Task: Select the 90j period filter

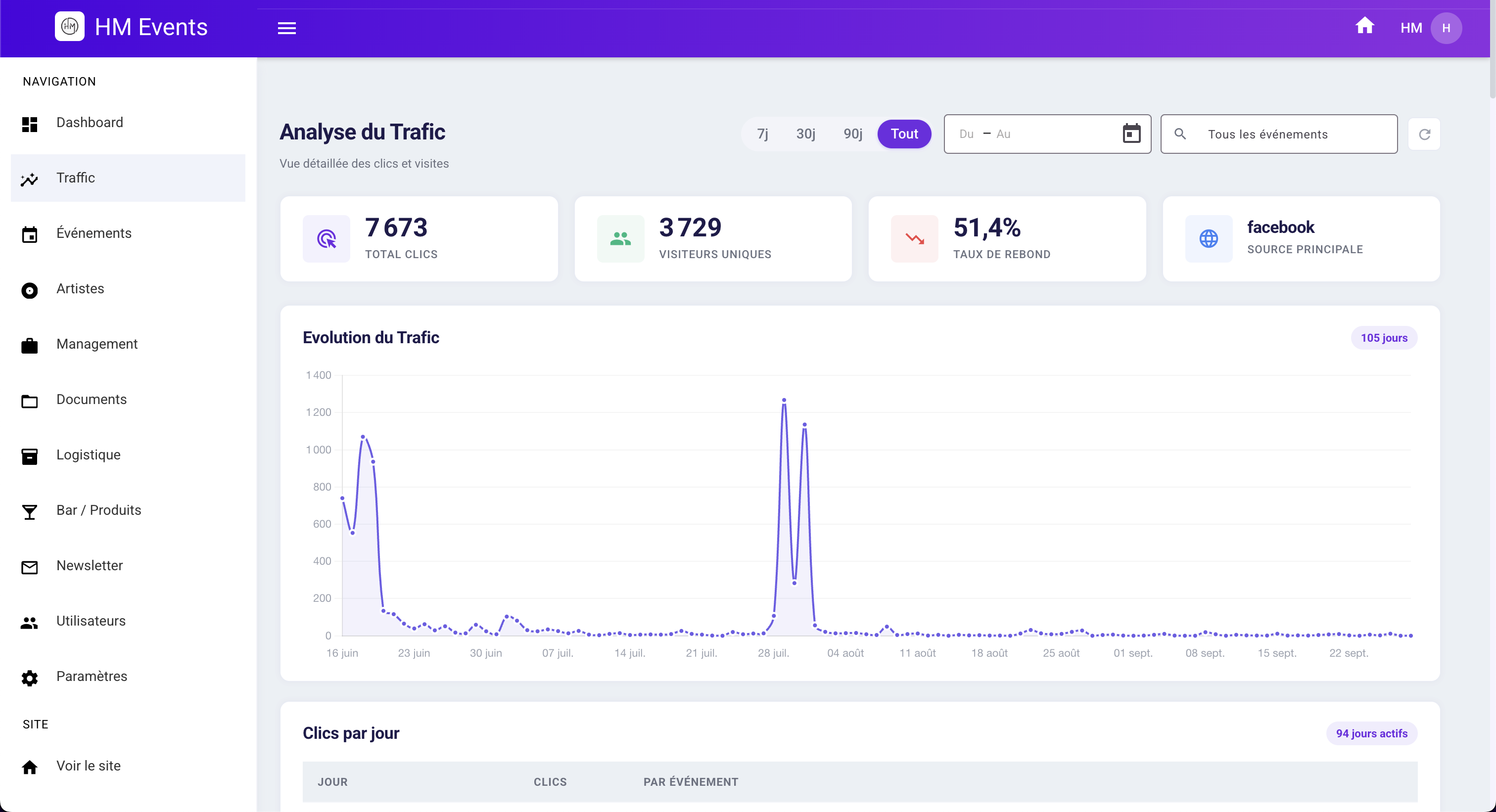Action: coord(852,134)
